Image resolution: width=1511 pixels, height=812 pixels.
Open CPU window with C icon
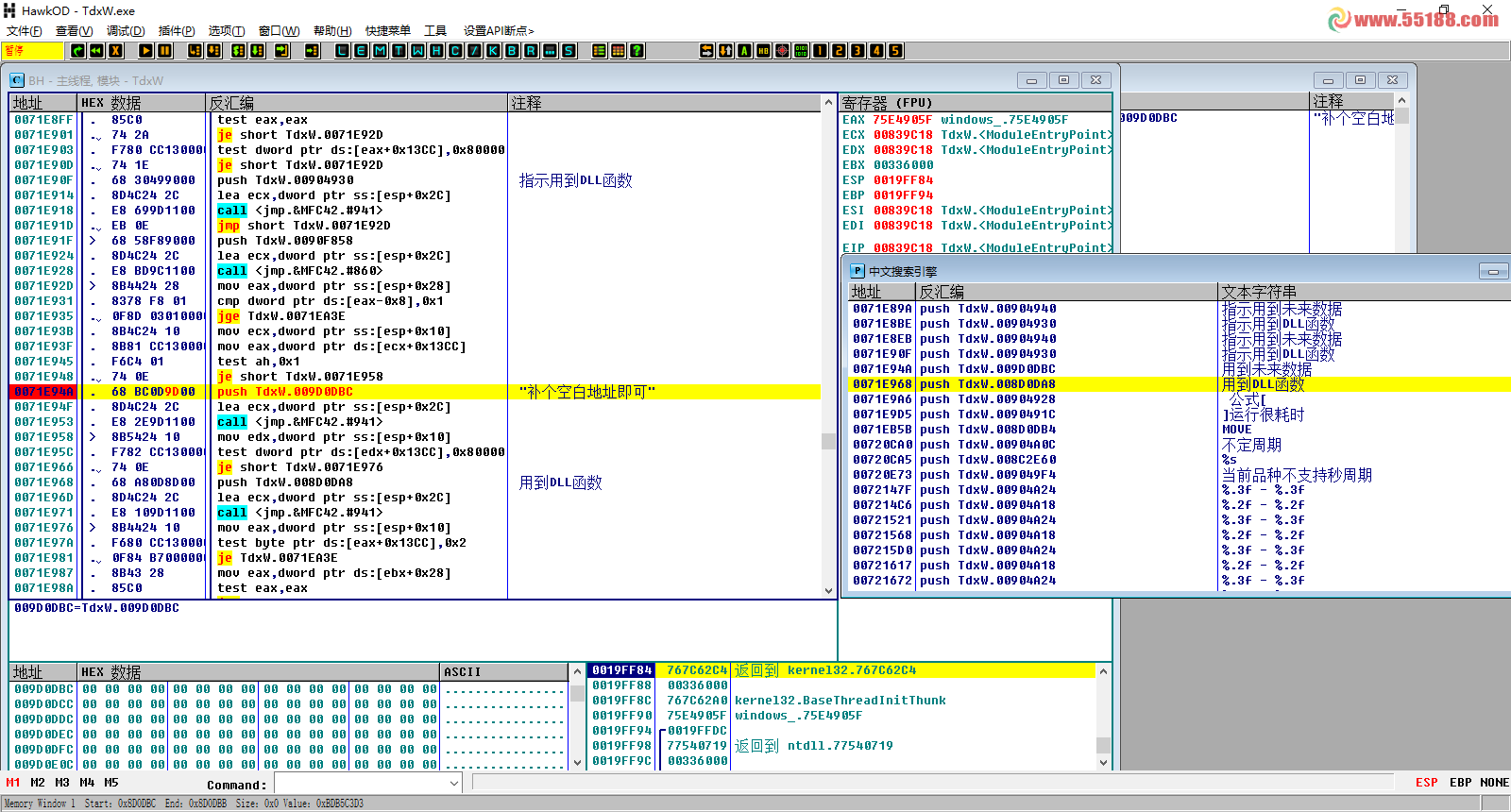pyautogui.click(x=455, y=51)
